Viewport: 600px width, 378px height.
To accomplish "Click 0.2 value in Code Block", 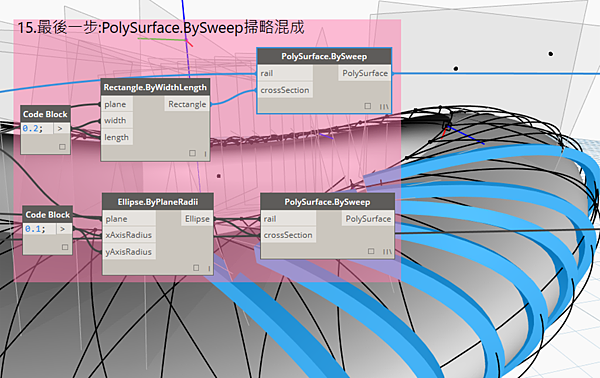I will (x=32, y=129).
